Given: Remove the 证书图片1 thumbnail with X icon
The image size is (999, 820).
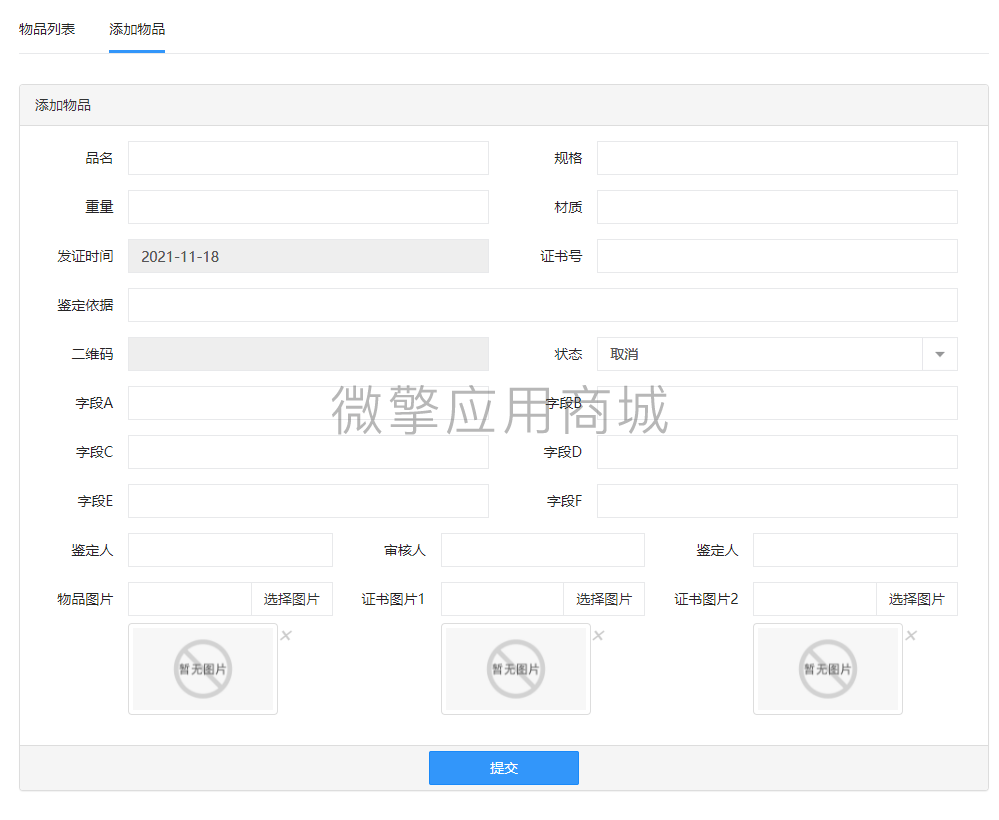Looking at the screenshot, I should click(x=599, y=635).
